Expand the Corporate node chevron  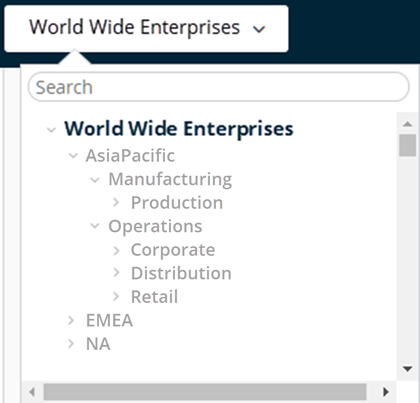point(116,250)
